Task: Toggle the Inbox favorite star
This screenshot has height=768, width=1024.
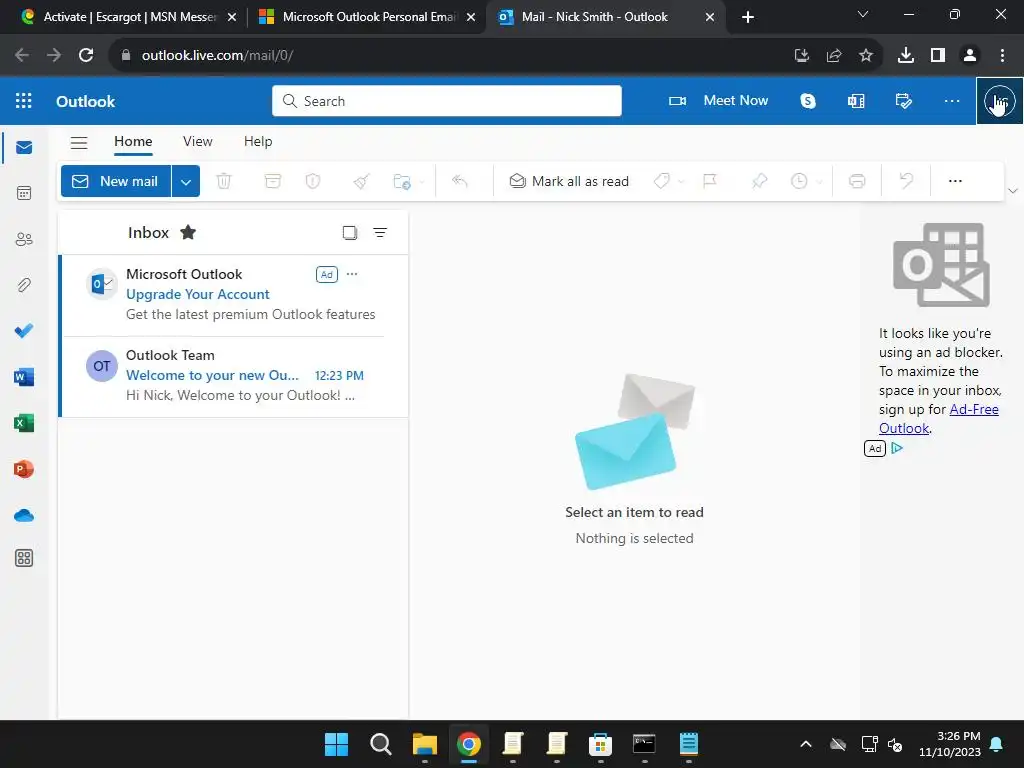Action: coord(188,232)
